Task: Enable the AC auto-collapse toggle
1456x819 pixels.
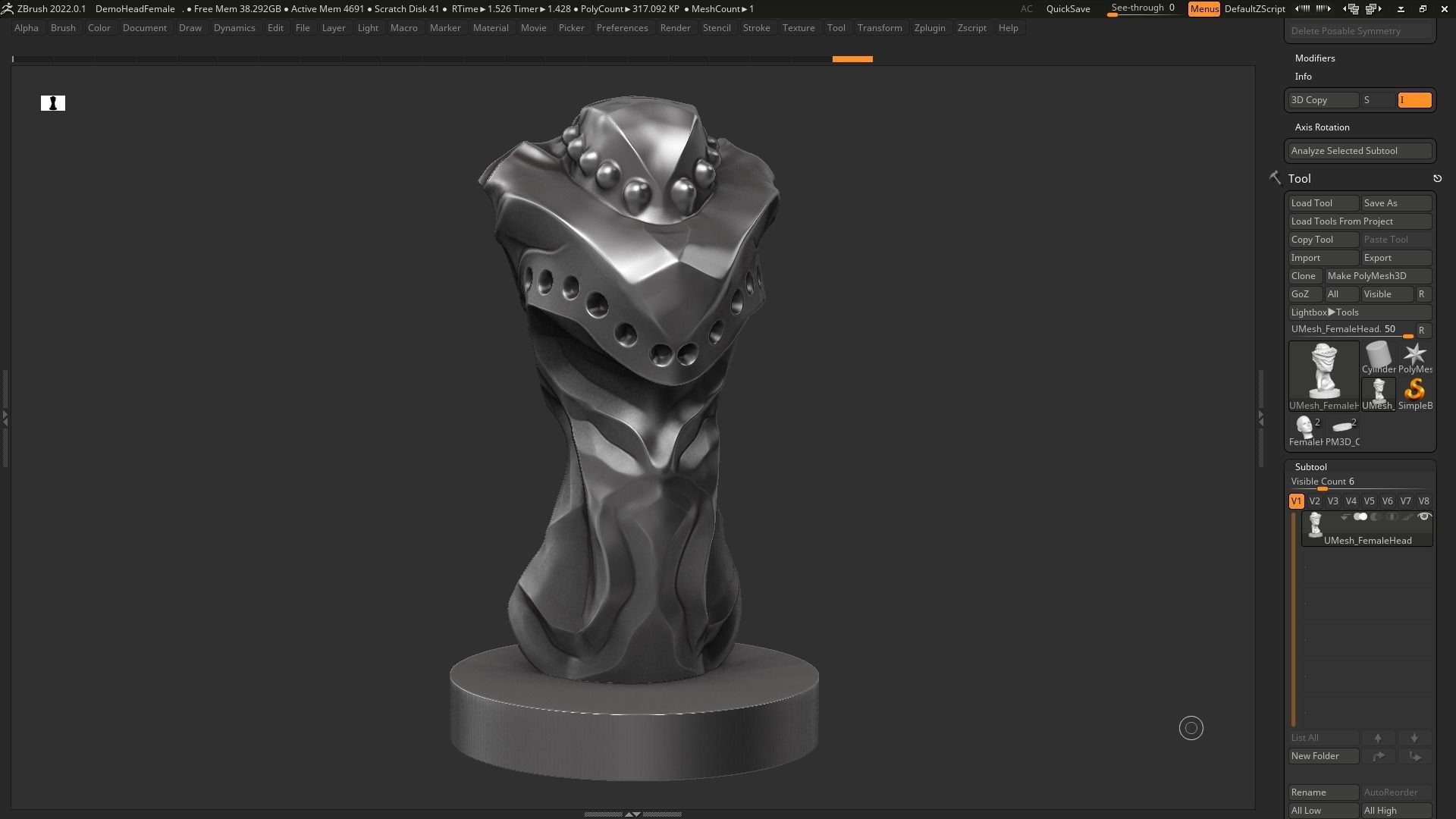Action: click(x=1026, y=9)
